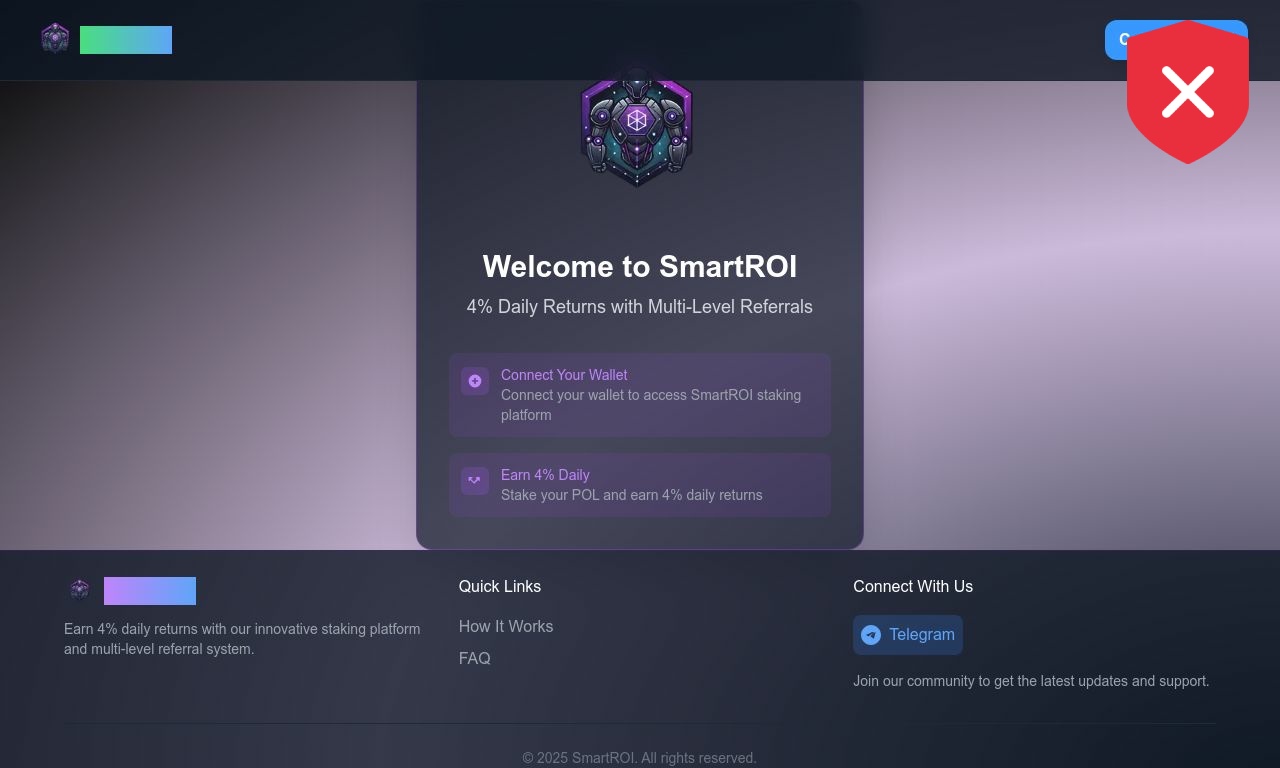Click the plus icon beside Connect Your Wallet
1280x768 pixels.
coord(475,381)
